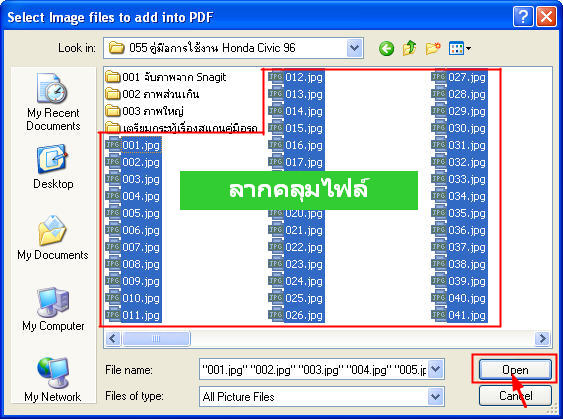Viewport: 563px width, 419px height.
Task: Select file 023.jpg
Action: 296,264
